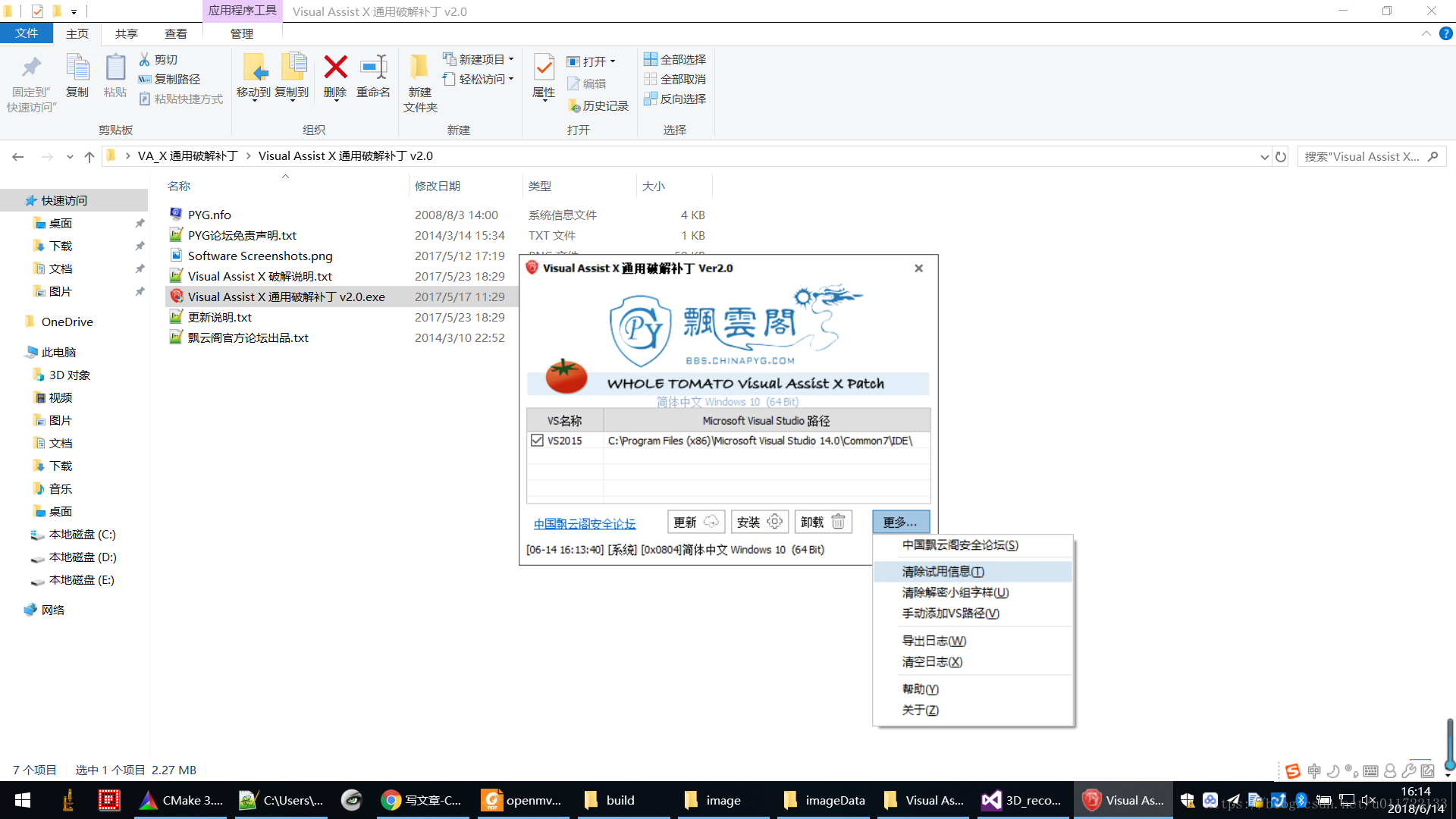Open Chrome from the taskbar

[x=422, y=800]
